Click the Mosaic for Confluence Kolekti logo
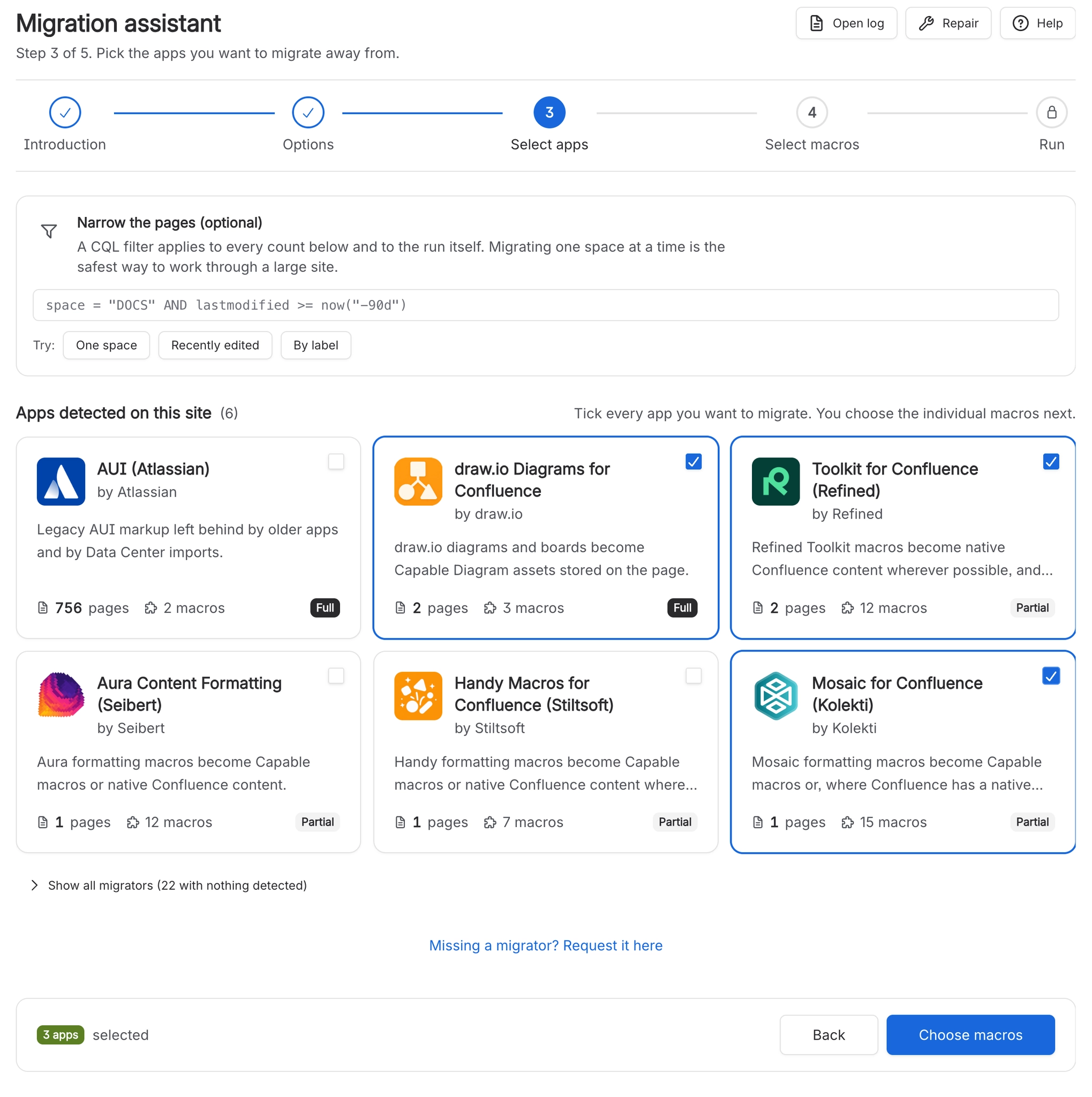The height and width of the screenshot is (1097, 1092). tap(776, 696)
